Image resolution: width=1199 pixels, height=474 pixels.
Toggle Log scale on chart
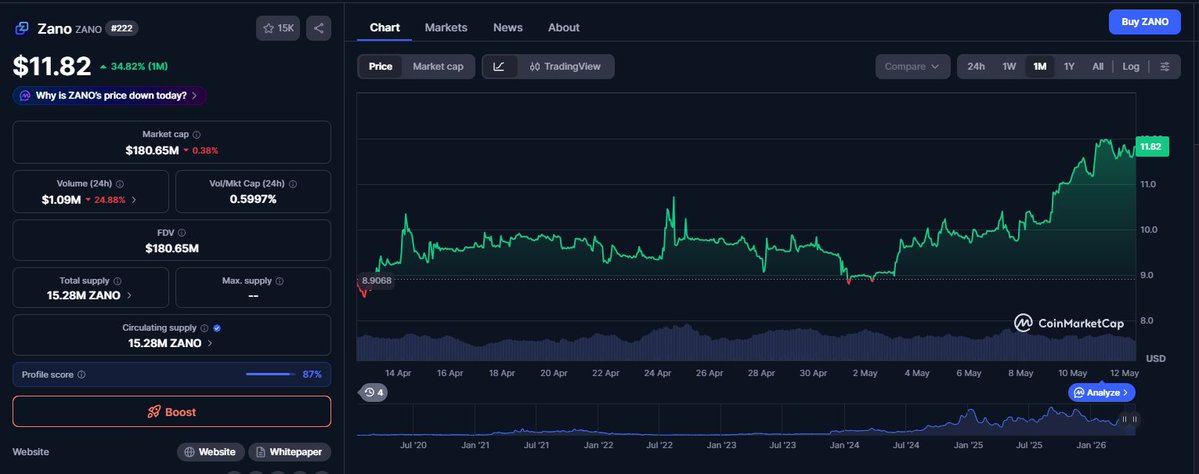click(x=1131, y=67)
